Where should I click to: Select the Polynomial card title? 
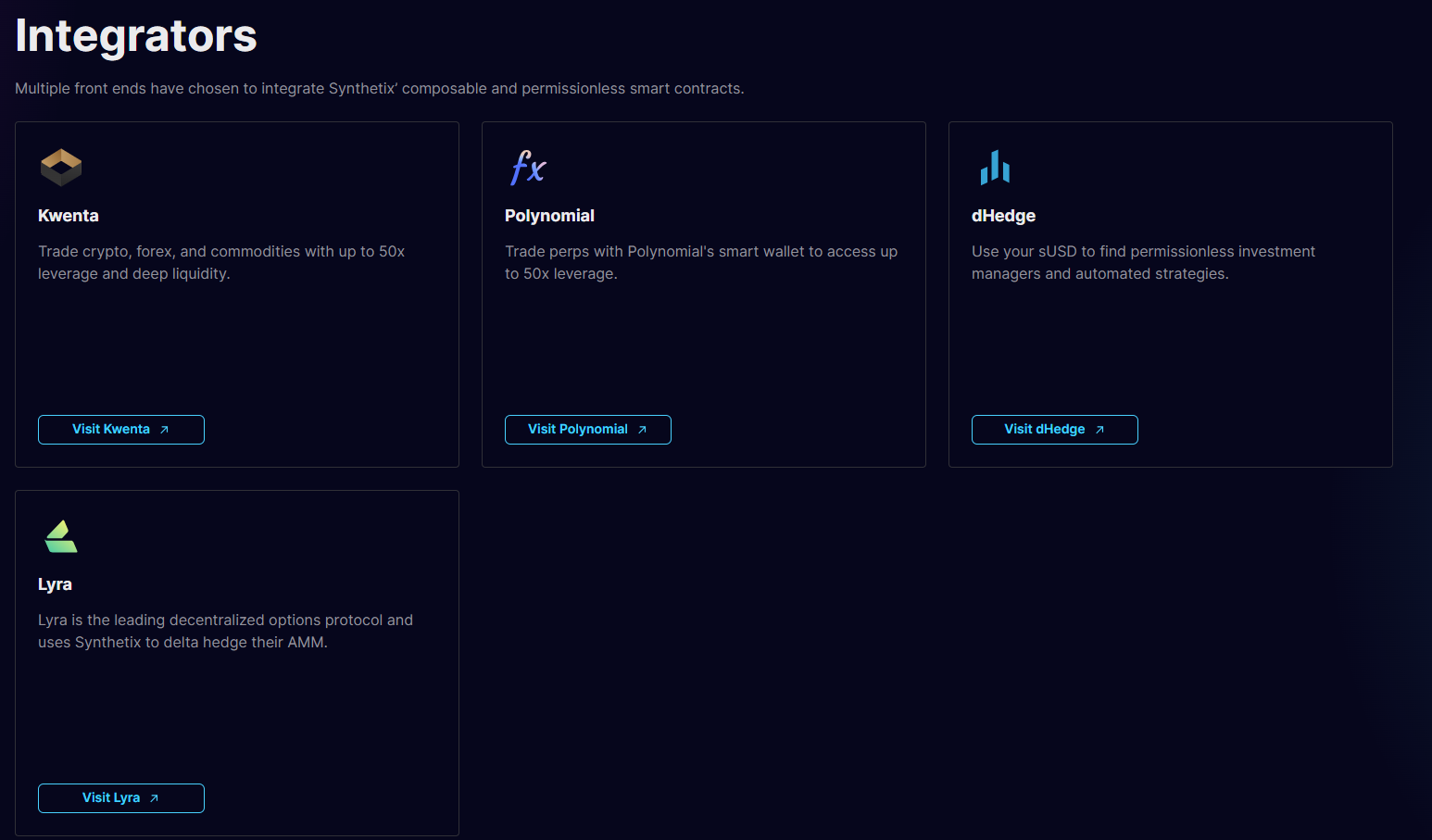click(x=549, y=216)
